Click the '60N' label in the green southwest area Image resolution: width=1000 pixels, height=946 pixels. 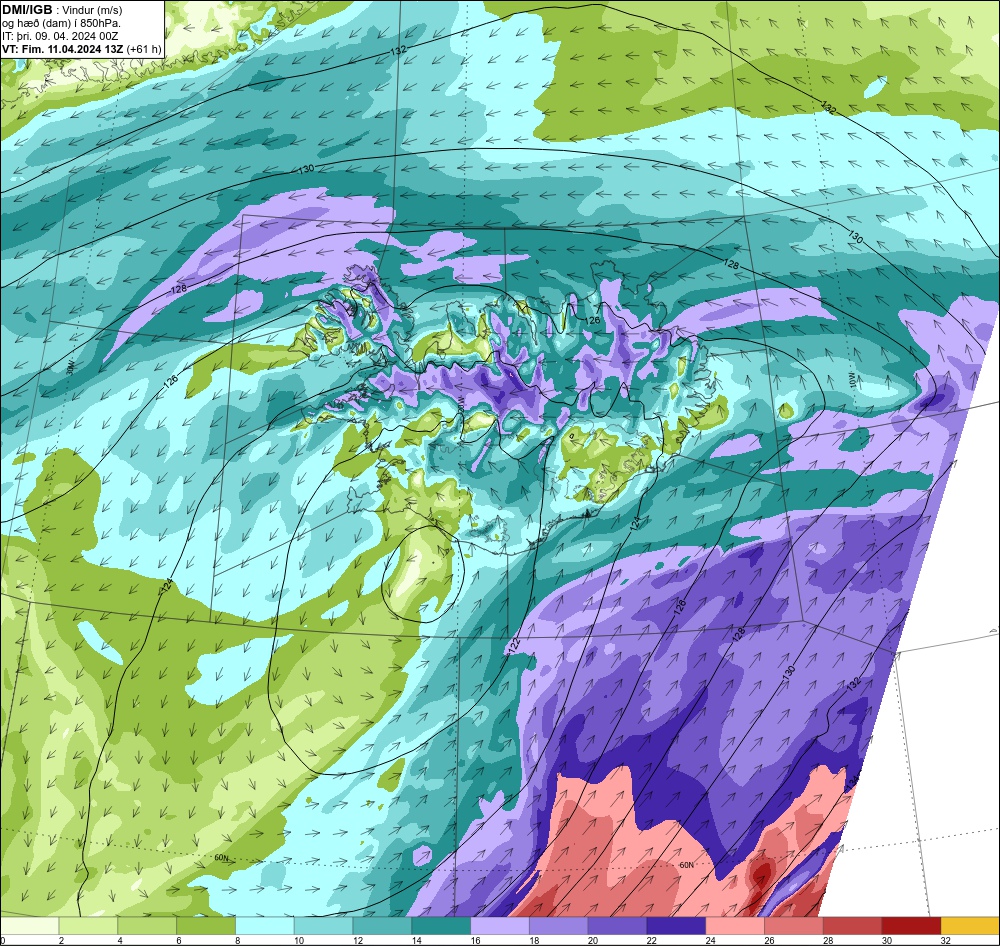(221, 858)
